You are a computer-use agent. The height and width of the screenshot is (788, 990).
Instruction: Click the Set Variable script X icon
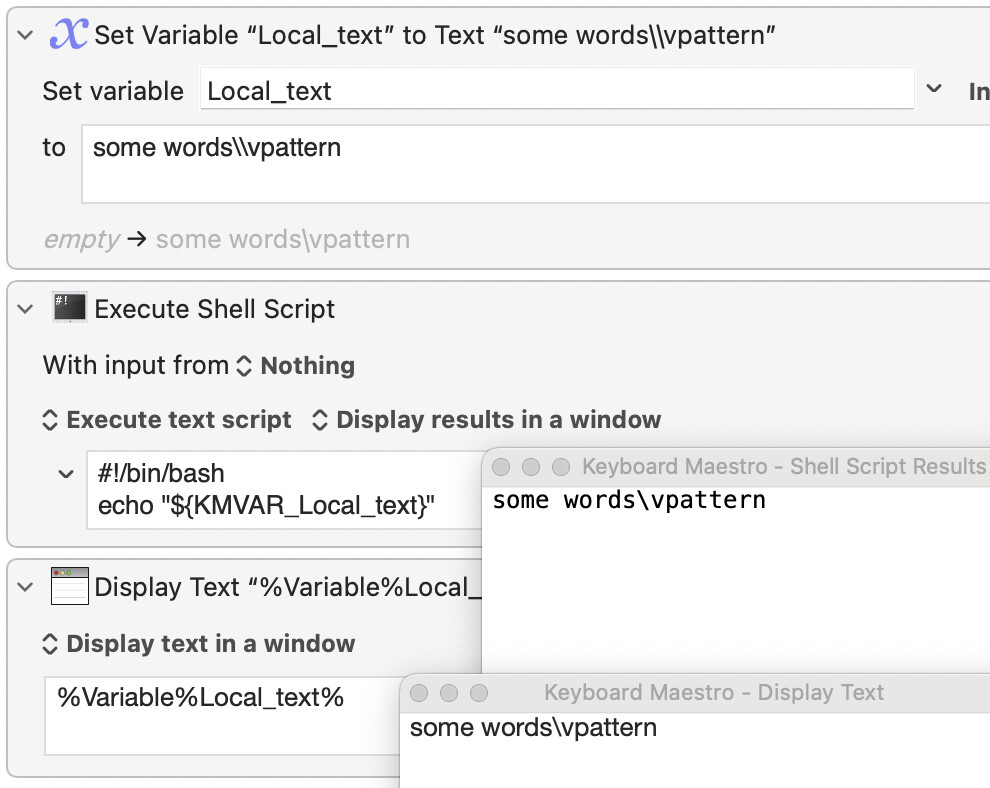tap(69, 33)
